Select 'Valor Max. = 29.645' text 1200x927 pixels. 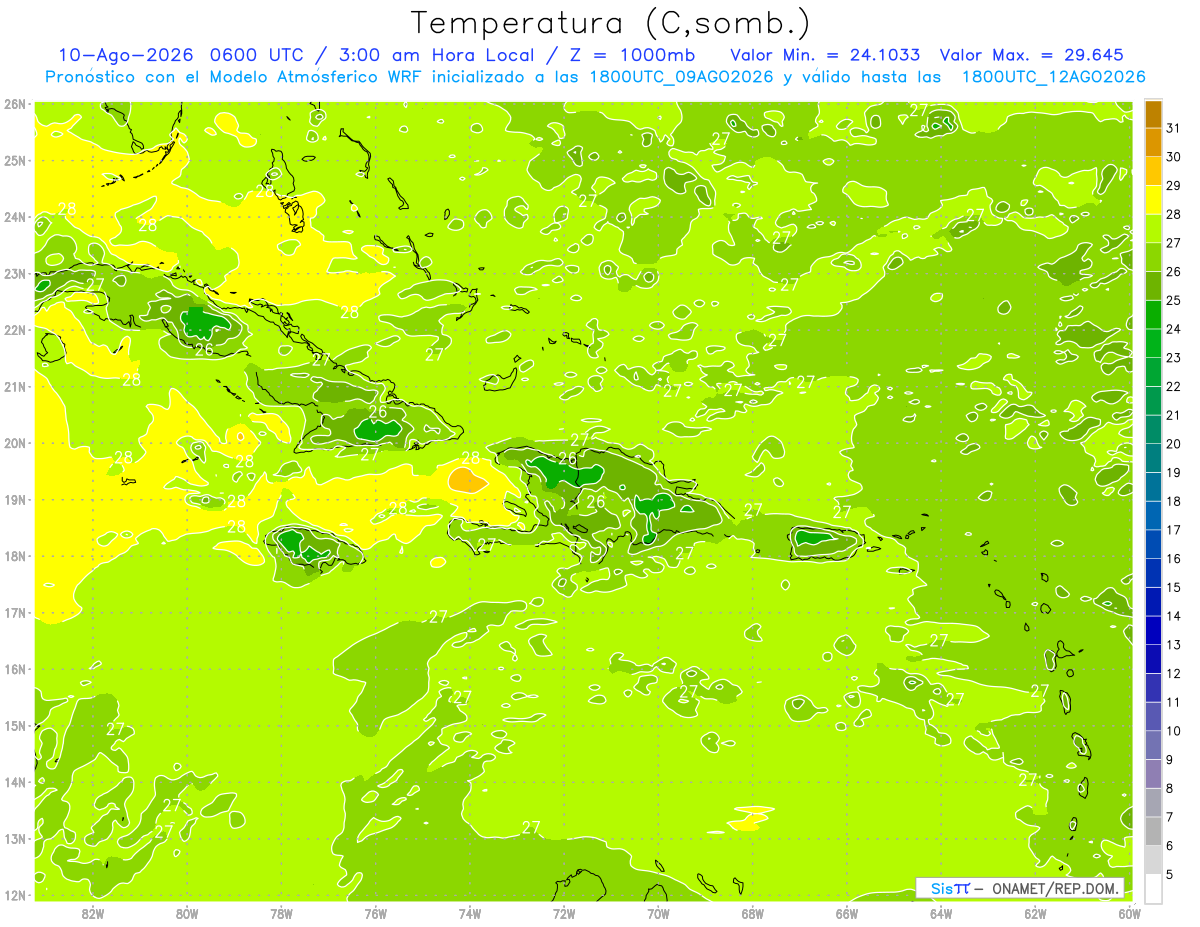pyautogui.click(x=1031, y=55)
